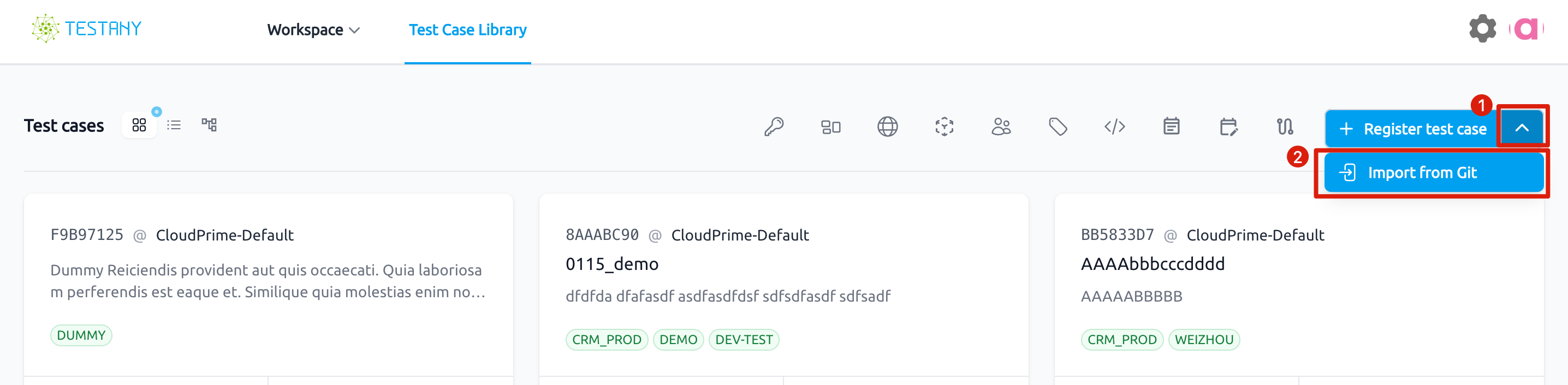Switch to grid card view
The height and width of the screenshot is (385, 1568).
(139, 125)
